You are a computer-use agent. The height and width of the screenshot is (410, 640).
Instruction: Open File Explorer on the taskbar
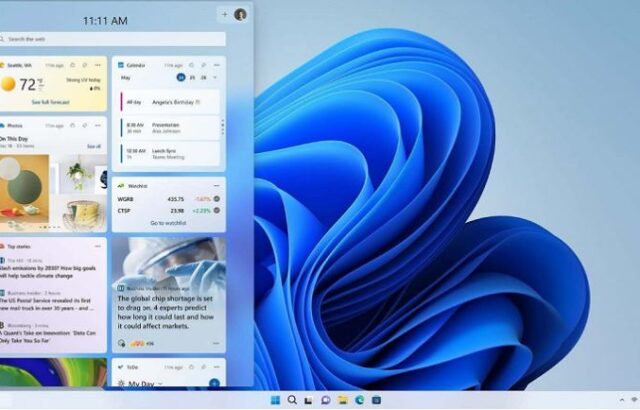tap(342, 400)
